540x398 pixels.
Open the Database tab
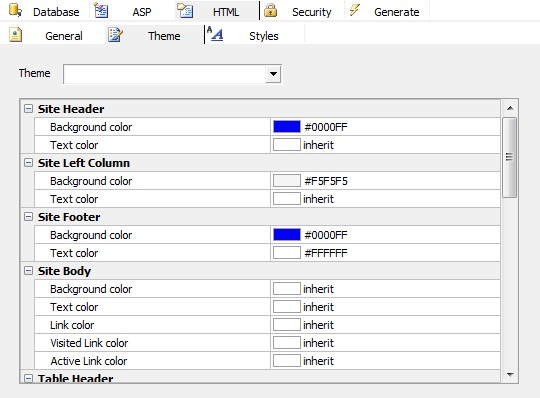[x=56, y=12]
